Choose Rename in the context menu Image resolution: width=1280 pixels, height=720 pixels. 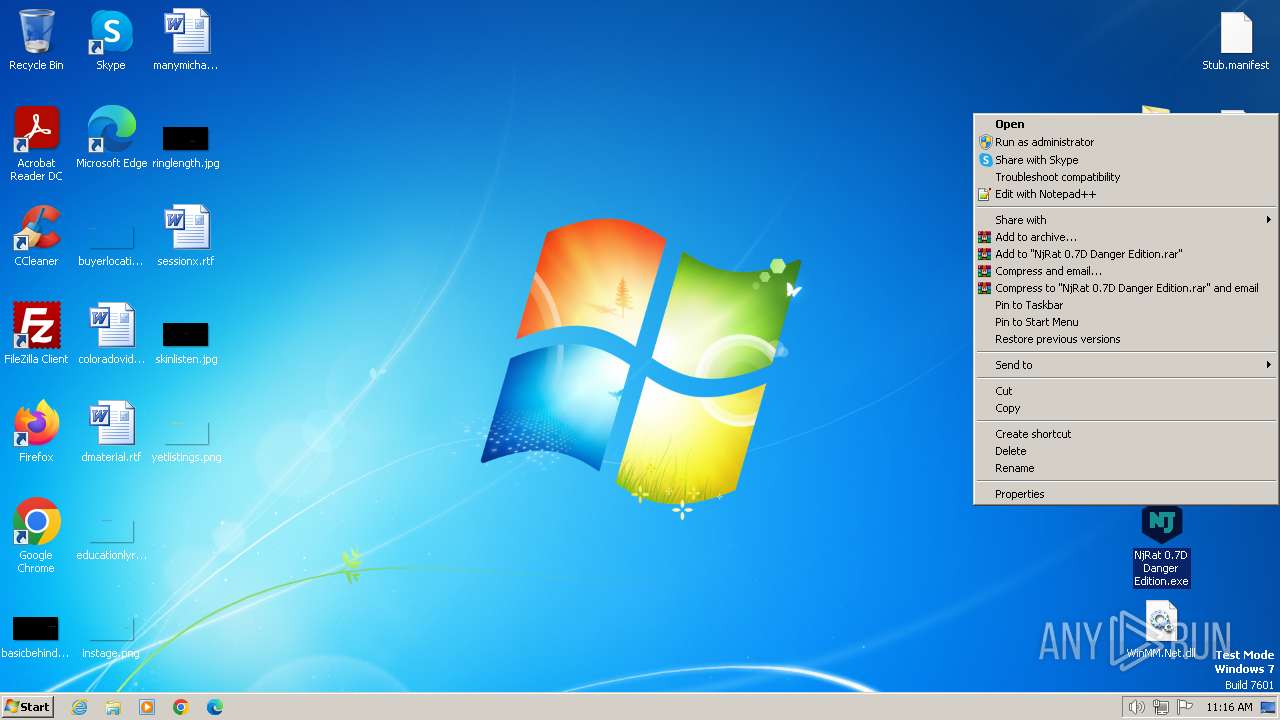click(1126, 468)
